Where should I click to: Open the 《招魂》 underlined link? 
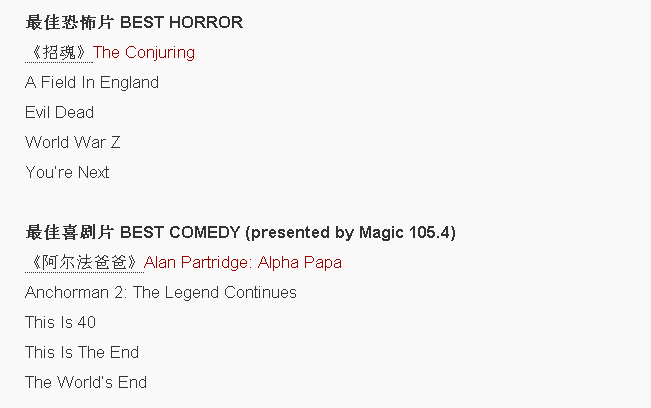click(x=59, y=53)
